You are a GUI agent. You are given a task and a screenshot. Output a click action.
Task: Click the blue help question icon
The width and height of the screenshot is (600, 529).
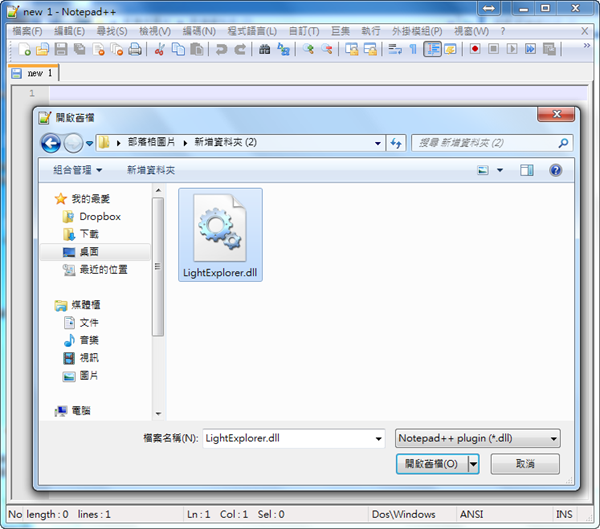coord(556,170)
